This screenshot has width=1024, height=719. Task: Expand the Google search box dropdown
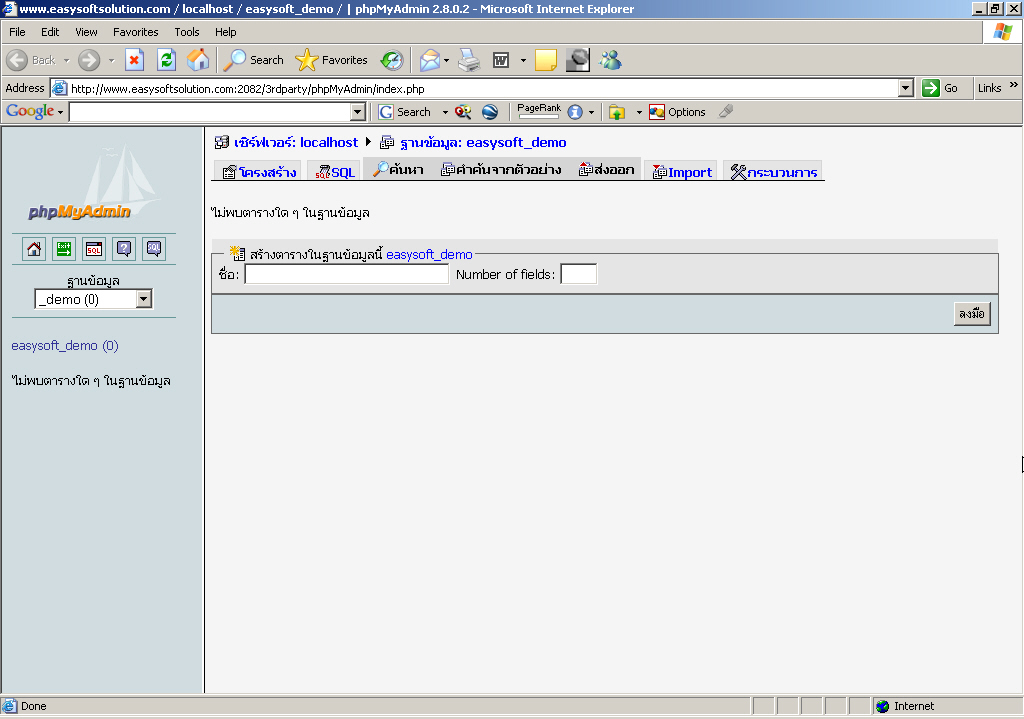click(357, 112)
